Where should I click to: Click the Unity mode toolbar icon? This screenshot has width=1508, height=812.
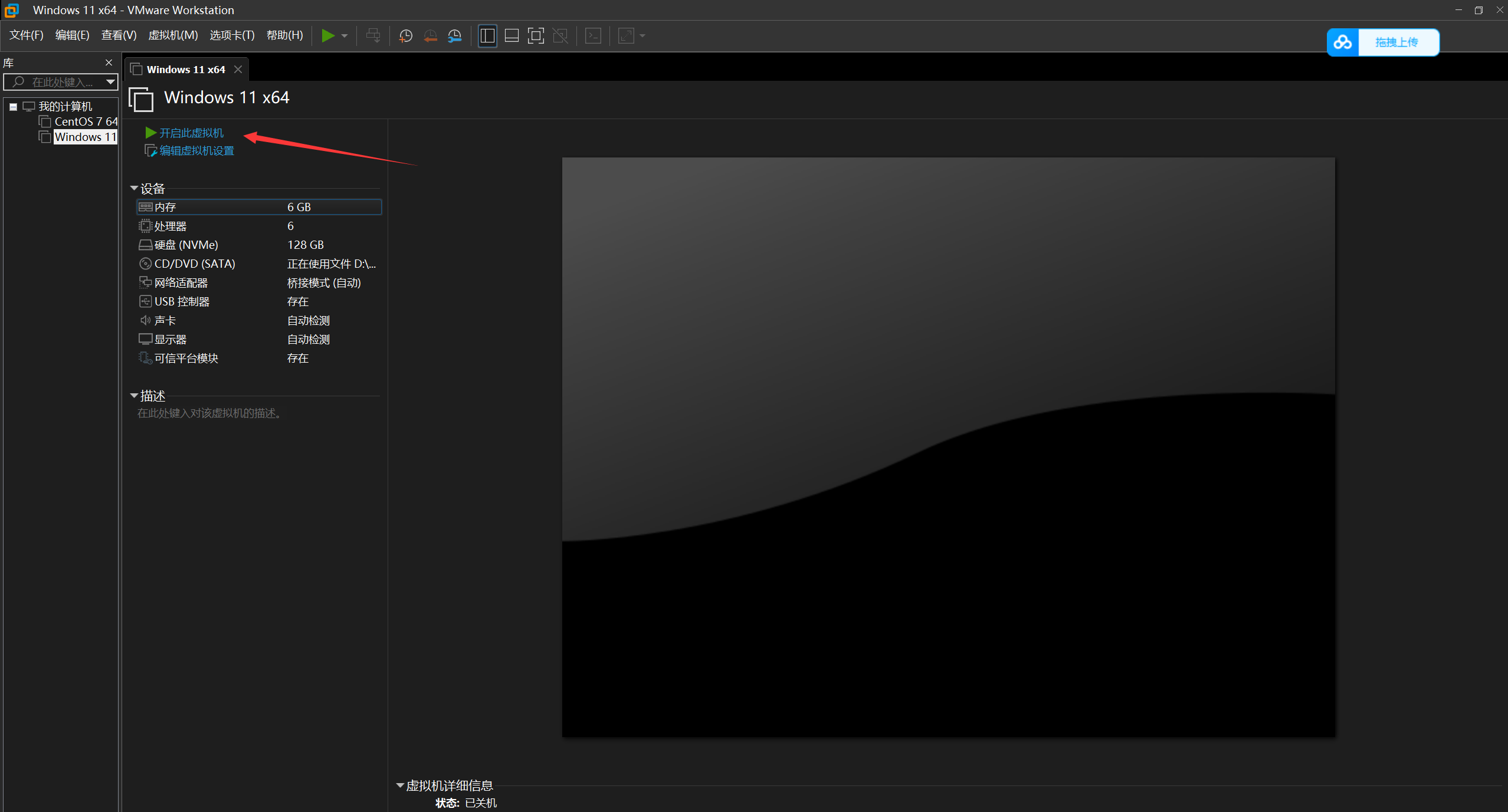click(560, 36)
